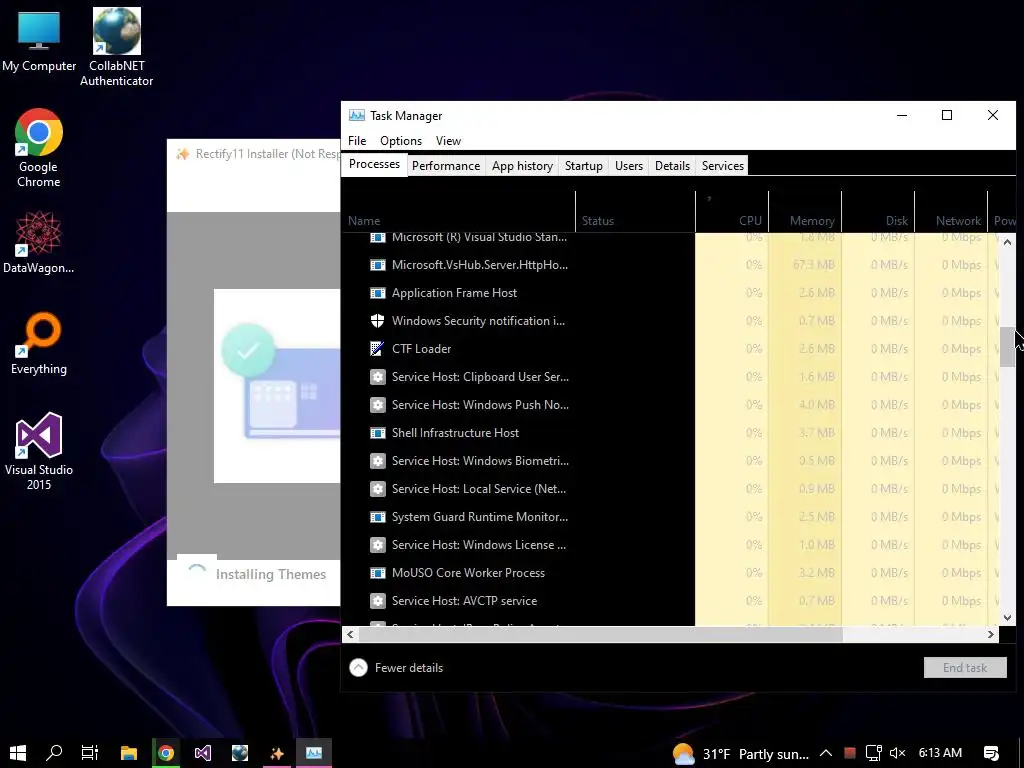Open File Explorer from the taskbar
Image resolution: width=1024 pixels, height=768 pixels.
click(x=129, y=753)
